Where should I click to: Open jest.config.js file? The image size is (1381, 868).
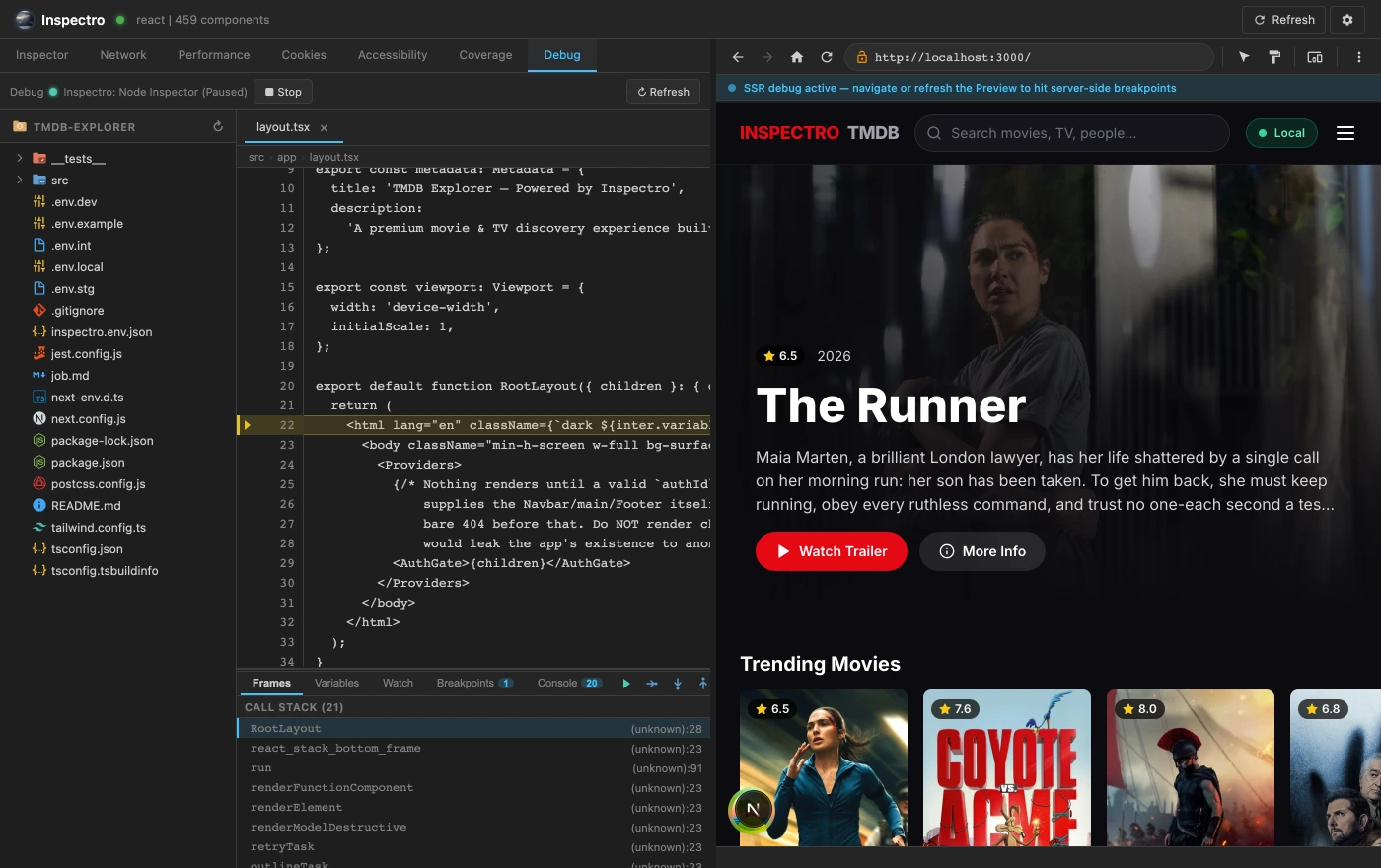pos(117,353)
